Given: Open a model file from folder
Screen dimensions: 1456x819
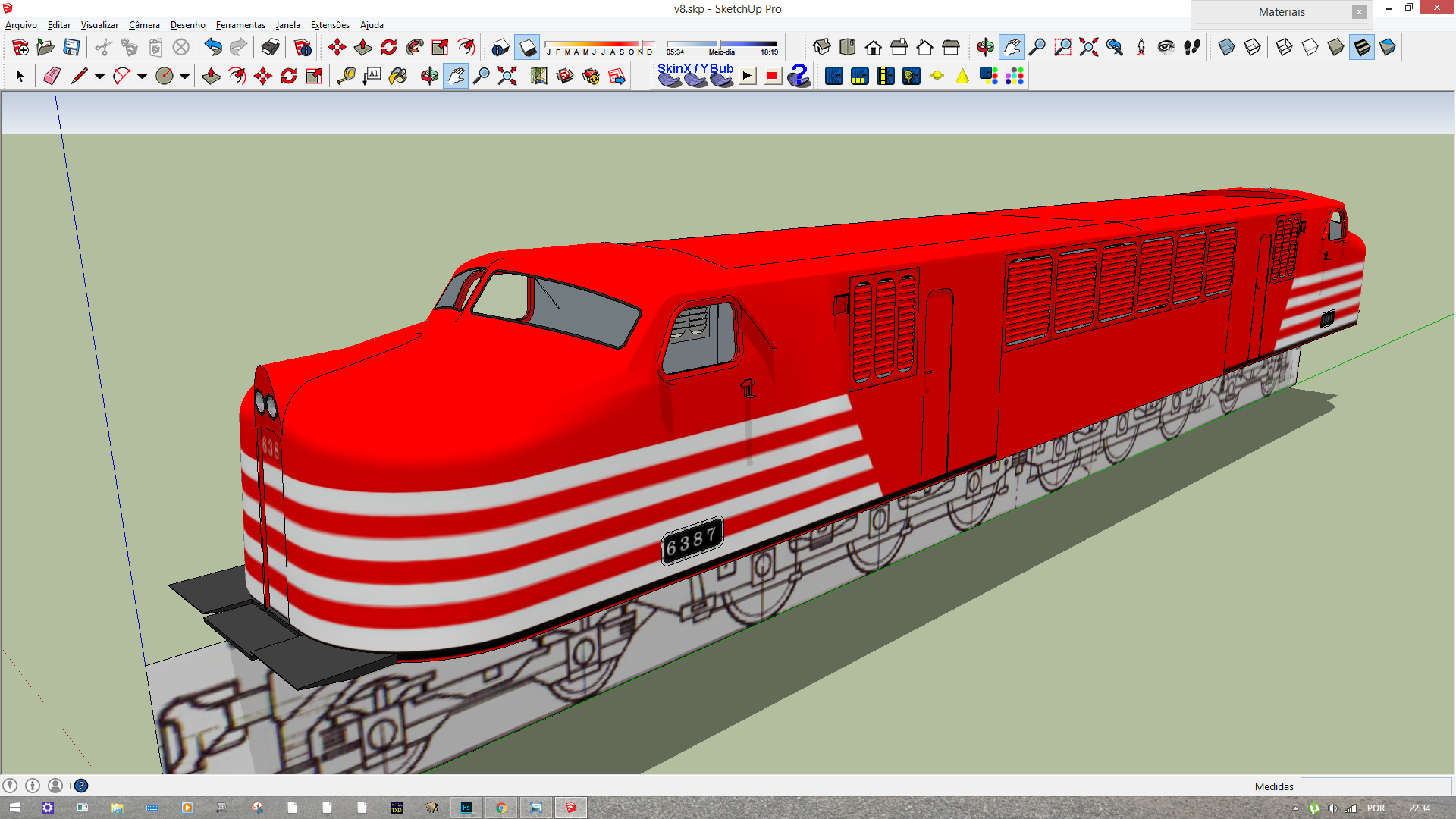Looking at the screenshot, I should tap(46, 48).
